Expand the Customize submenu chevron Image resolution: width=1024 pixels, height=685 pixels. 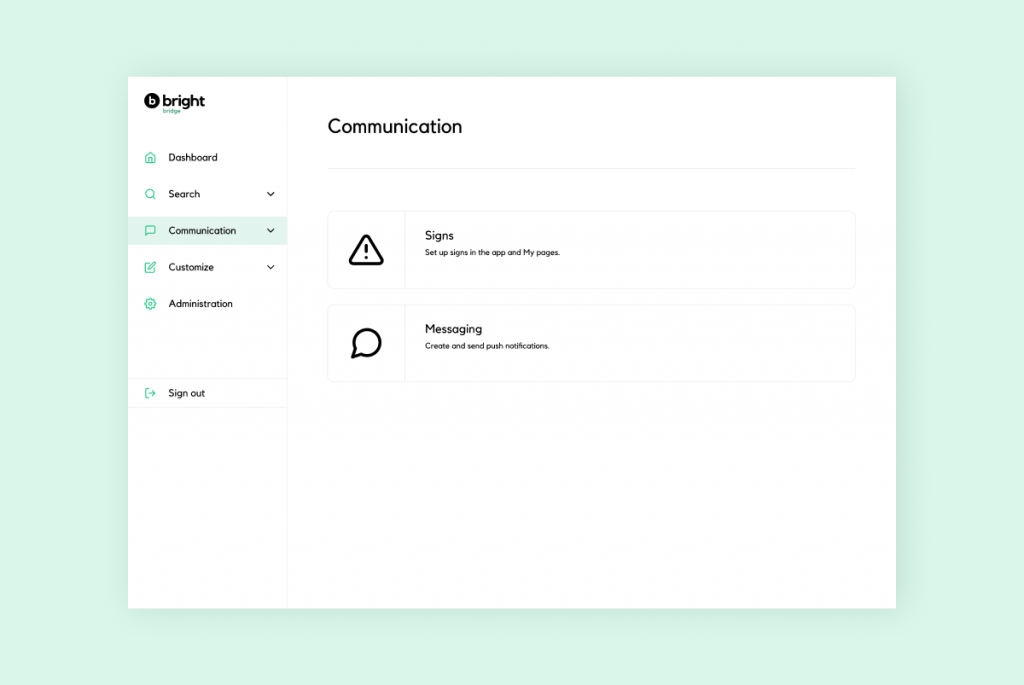[x=270, y=267]
